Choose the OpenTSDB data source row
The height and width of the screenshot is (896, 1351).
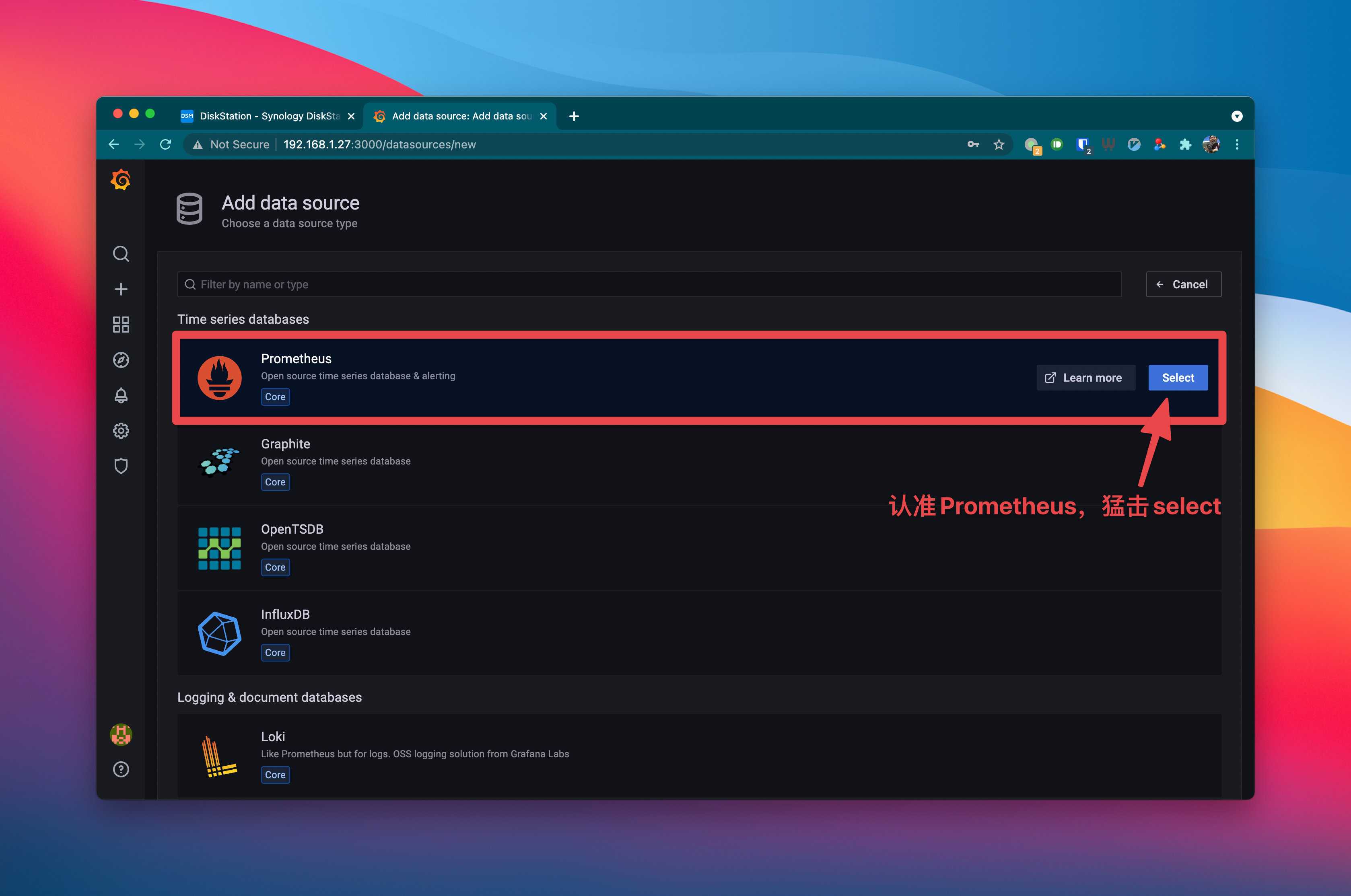coord(699,548)
